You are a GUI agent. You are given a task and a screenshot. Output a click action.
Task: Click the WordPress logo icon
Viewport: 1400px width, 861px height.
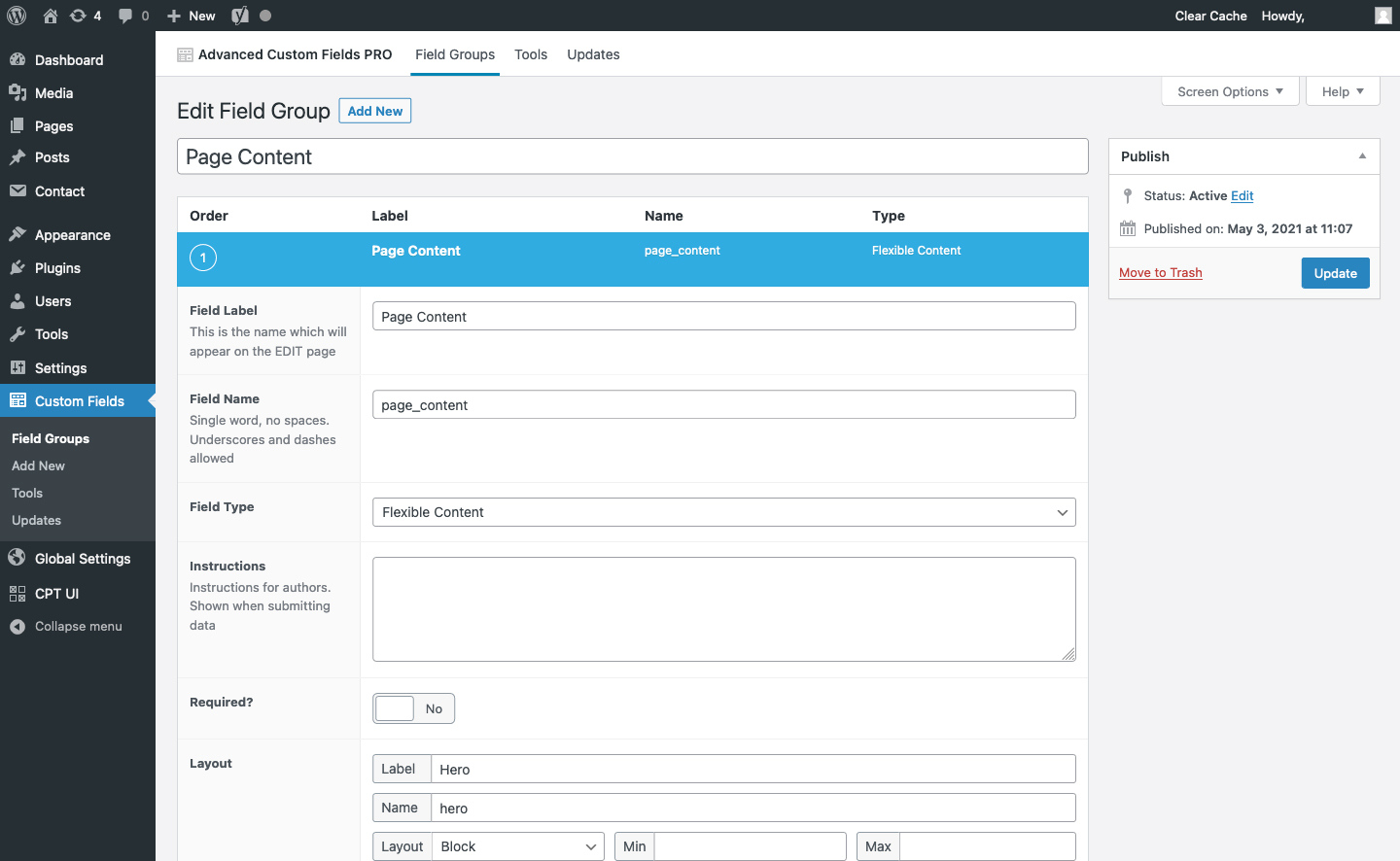[x=17, y=16]
